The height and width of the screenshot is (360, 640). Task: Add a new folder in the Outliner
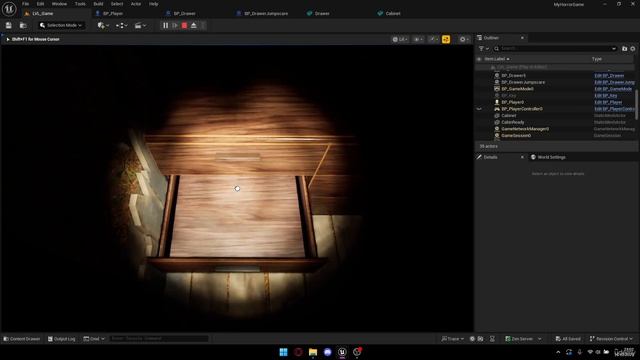624,49
